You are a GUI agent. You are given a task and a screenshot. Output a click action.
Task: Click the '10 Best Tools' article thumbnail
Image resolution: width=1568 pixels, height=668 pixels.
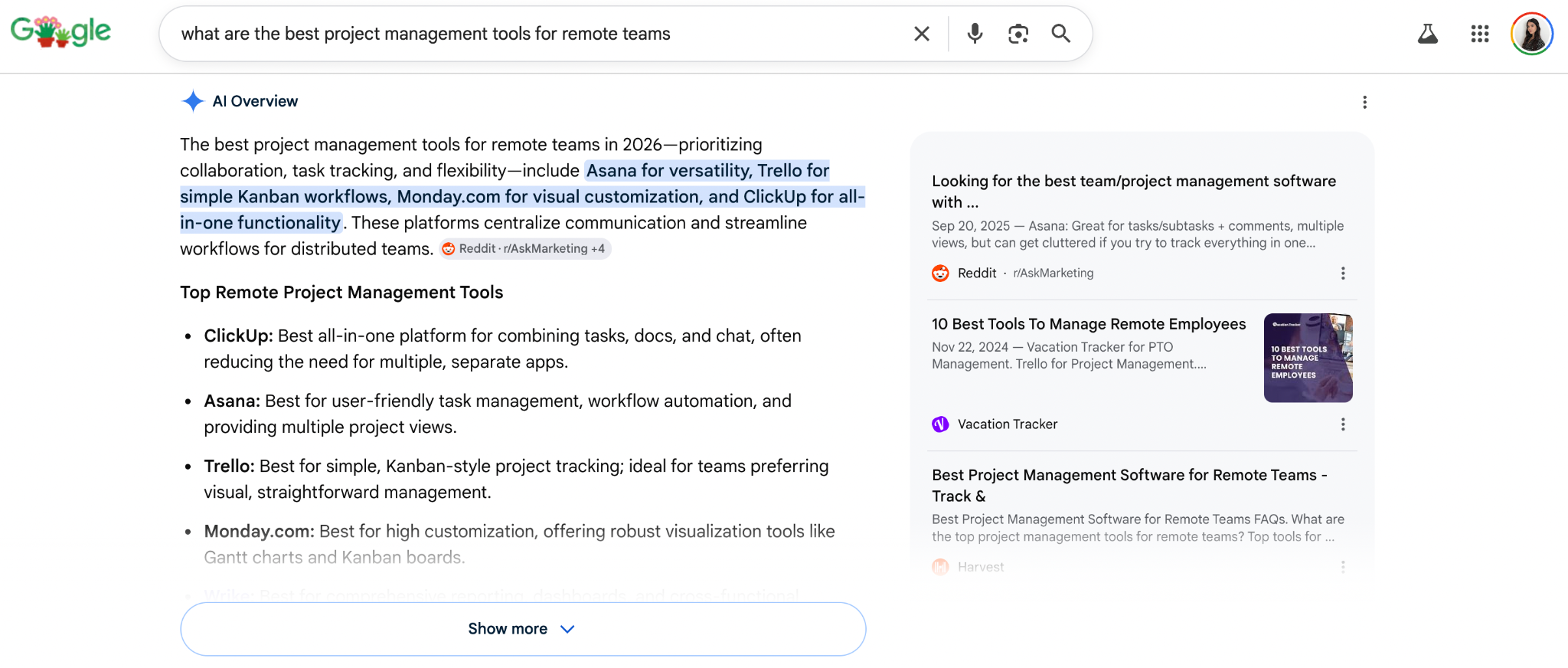tap(1308, 358)
